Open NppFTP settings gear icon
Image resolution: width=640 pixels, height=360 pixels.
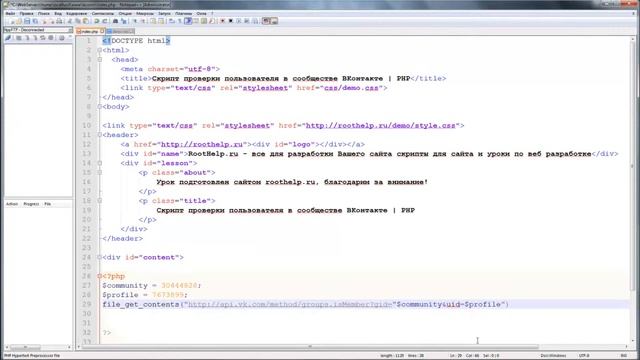coord(61,38)
